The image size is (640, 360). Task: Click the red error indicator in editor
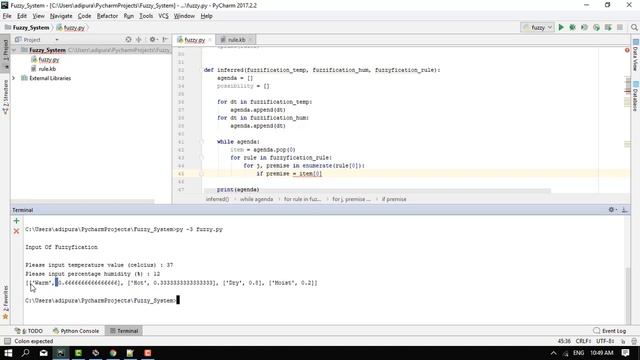tap(627, 50)
